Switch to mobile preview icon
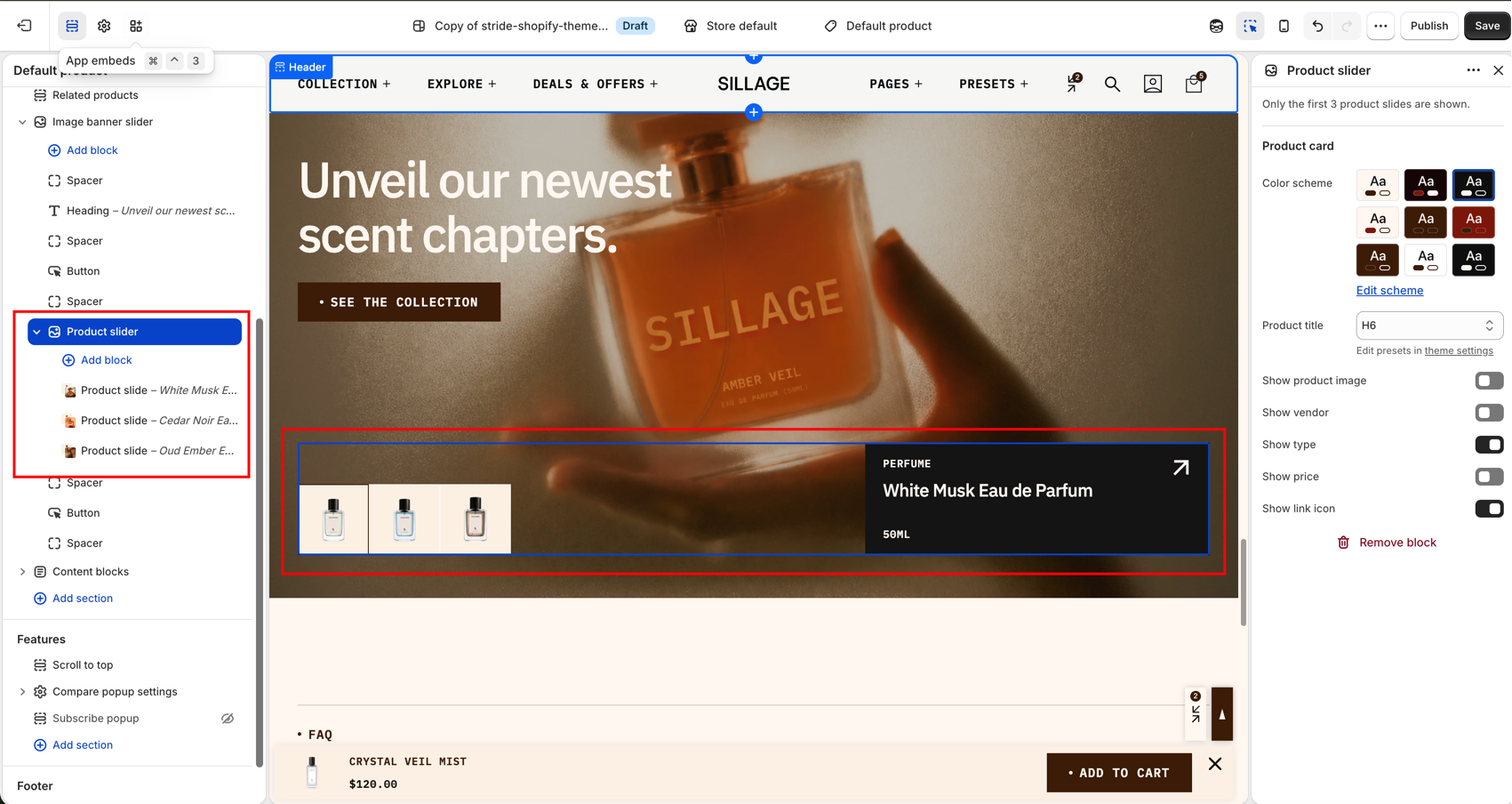The width and height of the screenshot is (1512, 804). (x=1284, y=26)
